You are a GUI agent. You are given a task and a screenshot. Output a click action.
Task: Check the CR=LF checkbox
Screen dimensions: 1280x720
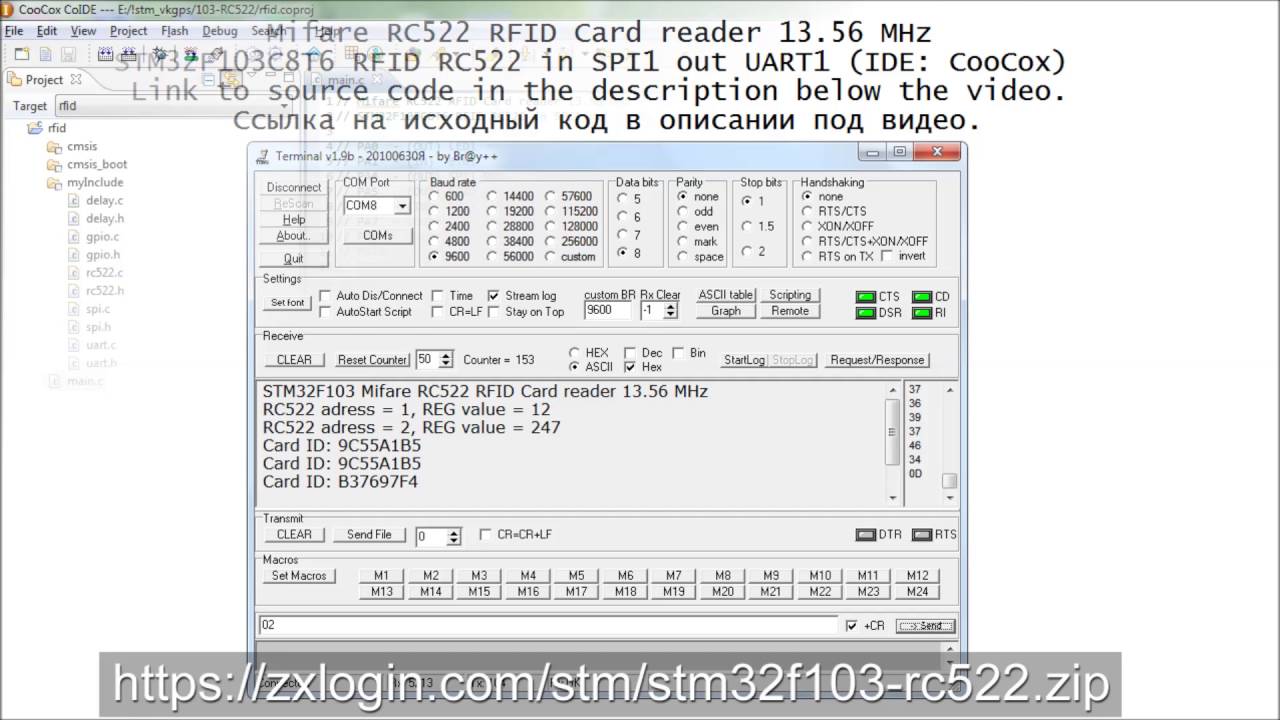pyautogui.click(x=438, y=312)
